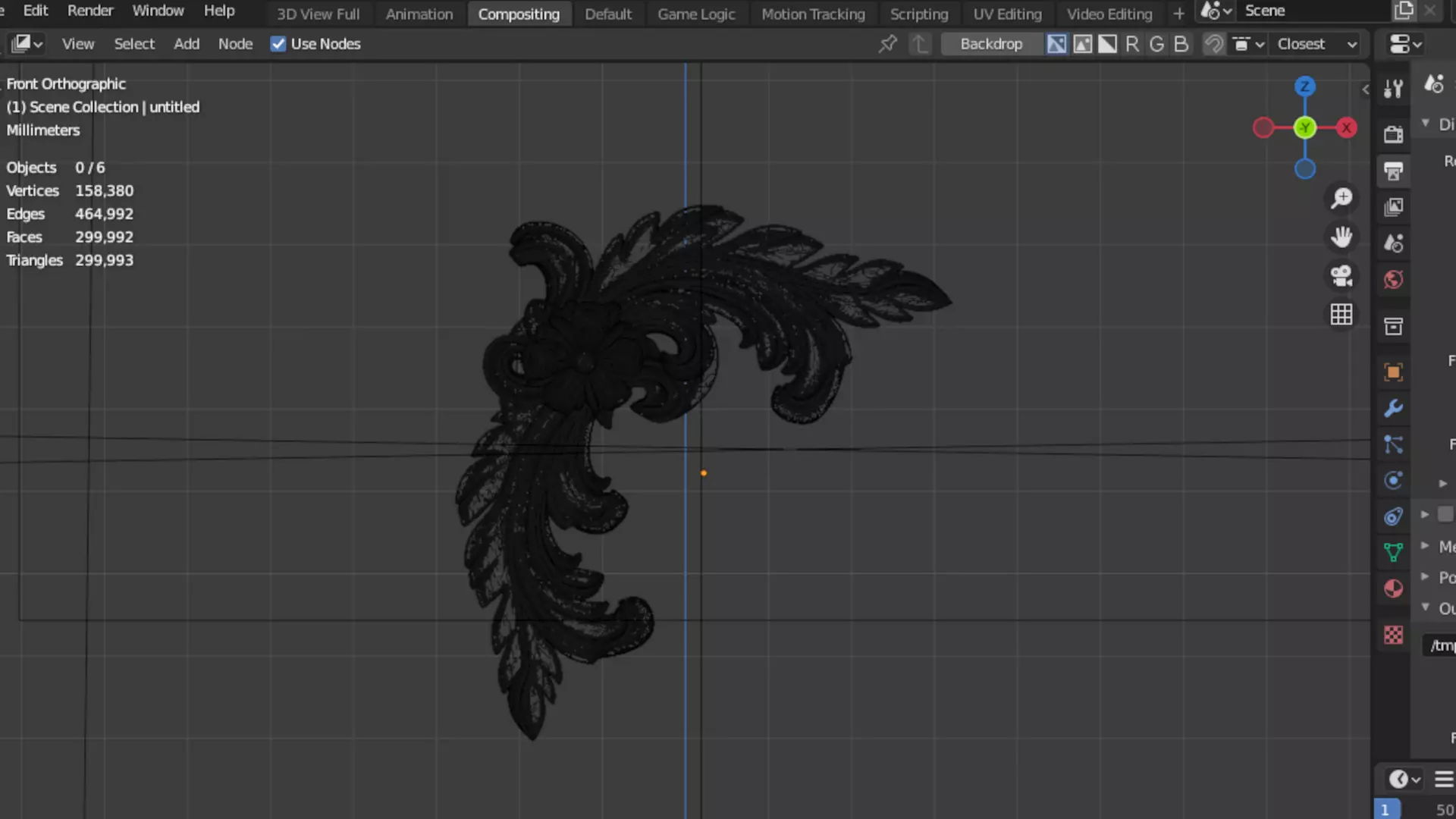This screenshot has width=1456, height=819.
Task: Open the Material properties sphere tab
Action: (1393, 588)
